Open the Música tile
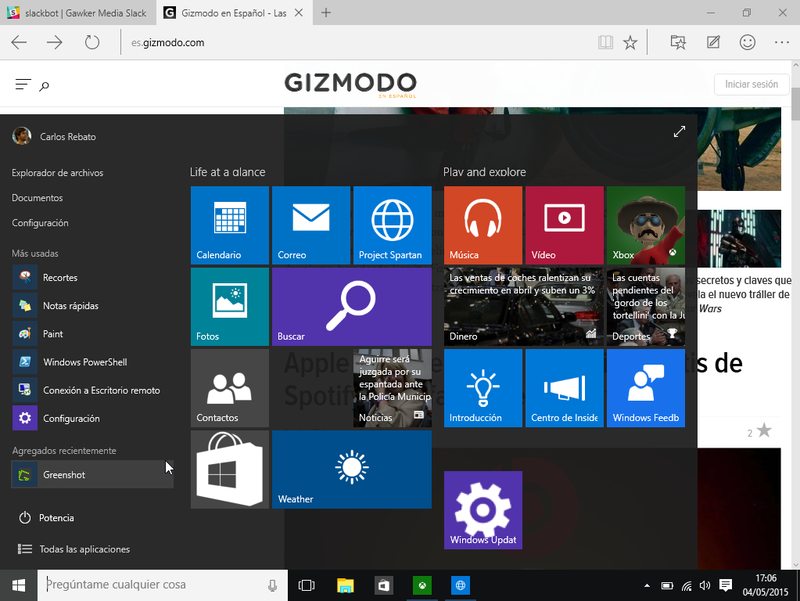 [x=483, y=225]
